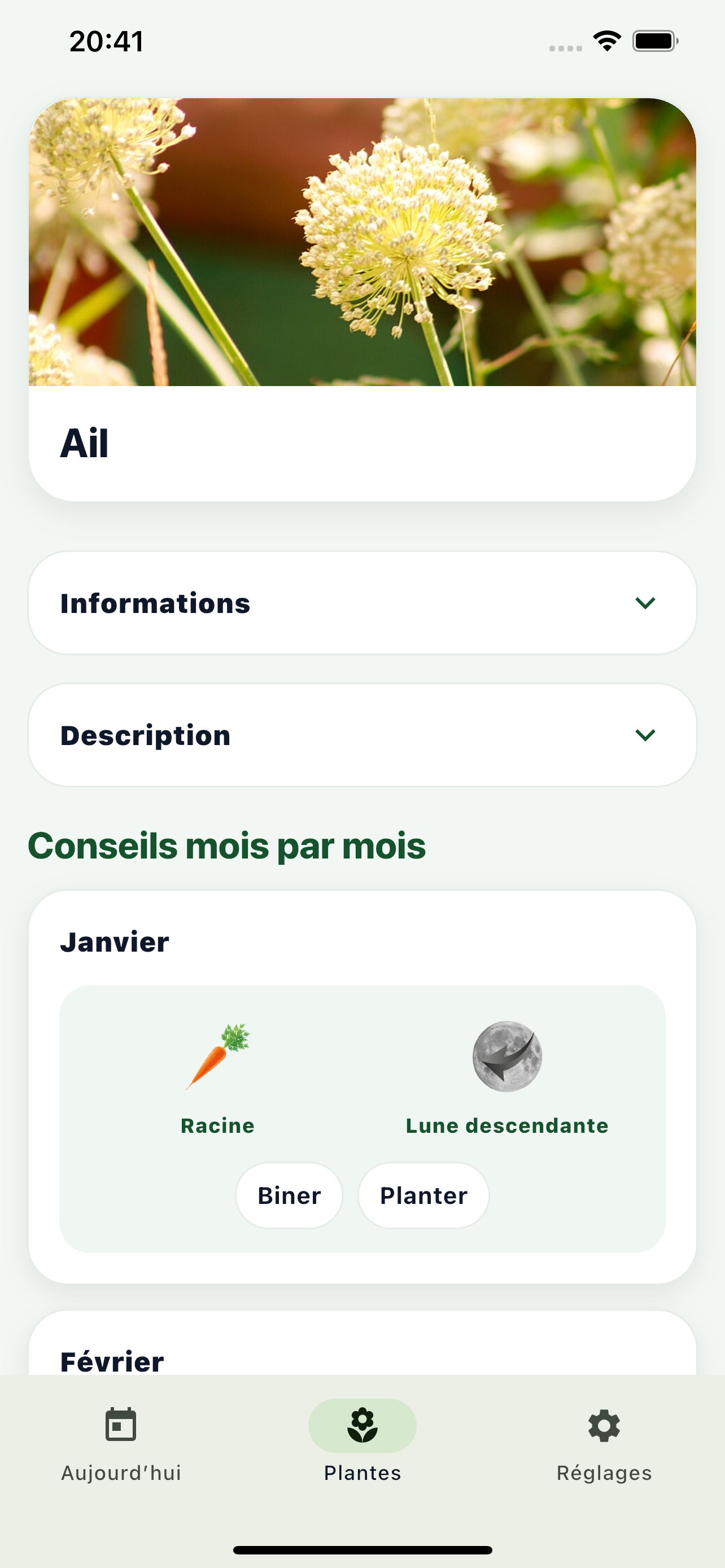Tap the calendar icon in bottom bar
The image size is (725, 1568).
120,1425
